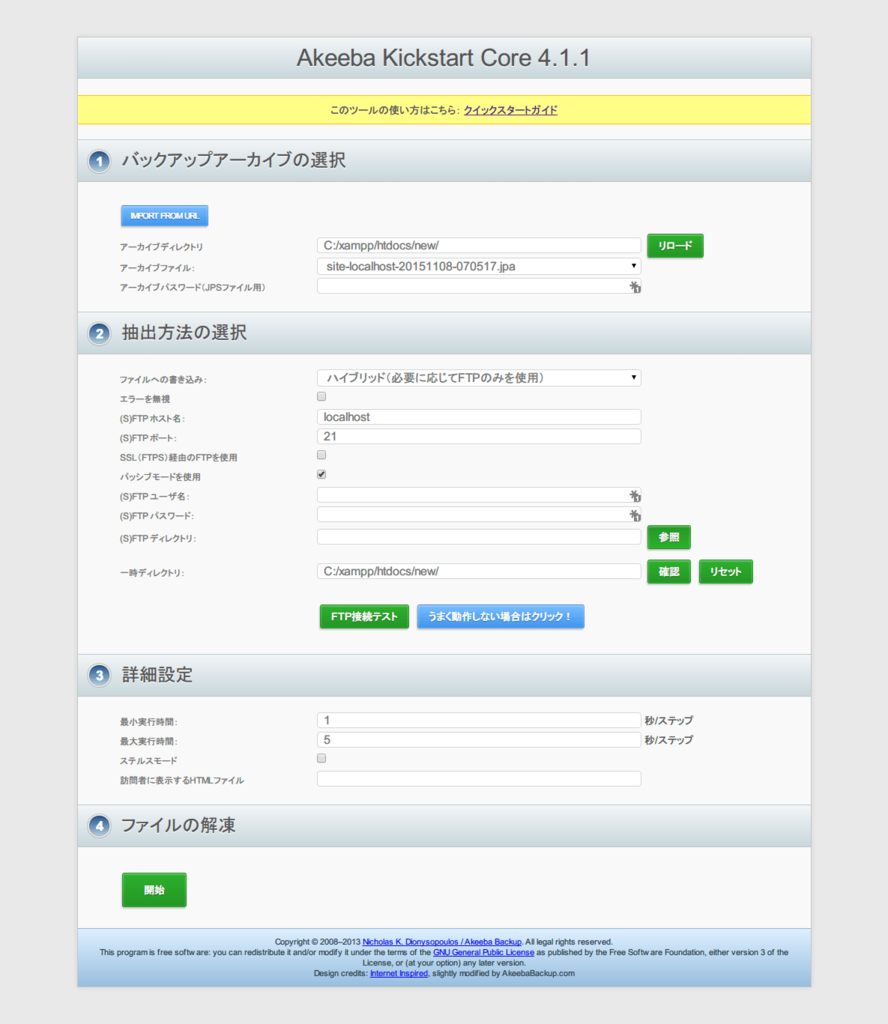Open the クイックスタートガイド link
888x1024 pixels.
pos(510,110)
